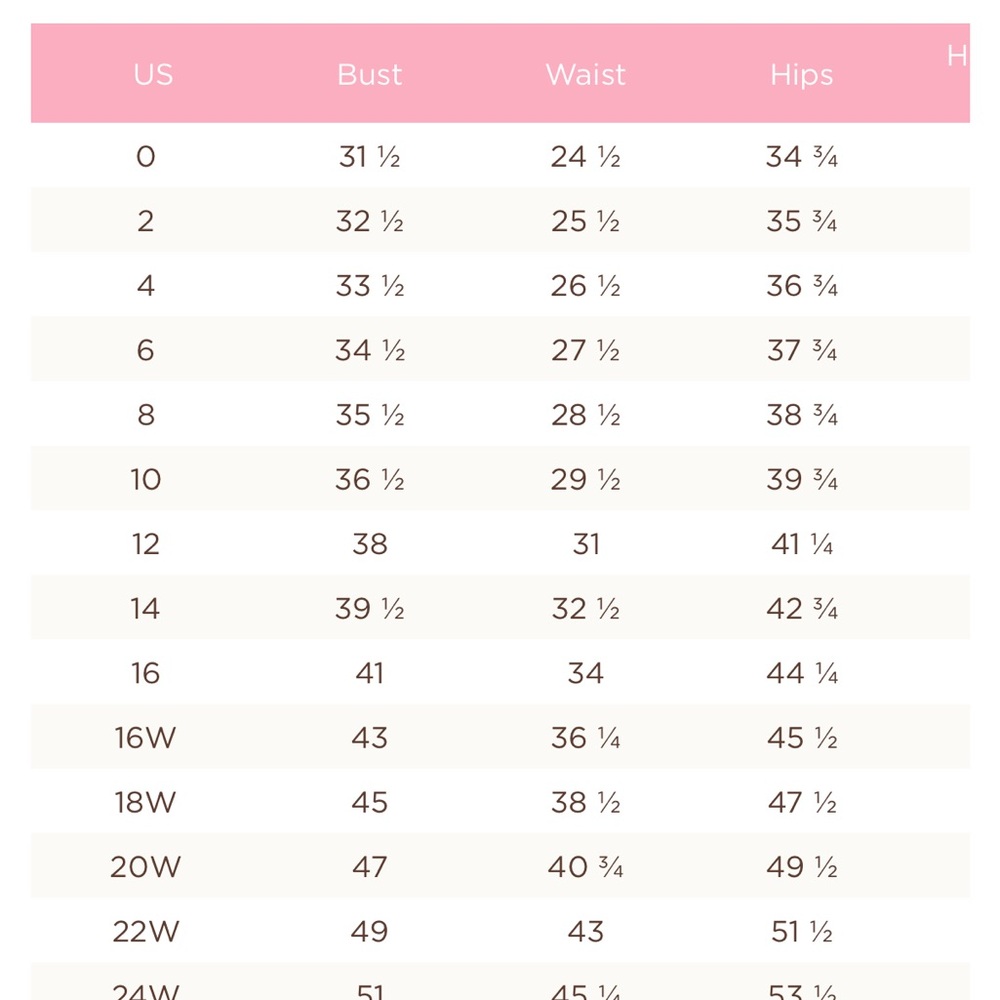Select the 22W size row label
This screenshot has height=1000, width=1000.
pyautogui.click(x=145, y=931)
